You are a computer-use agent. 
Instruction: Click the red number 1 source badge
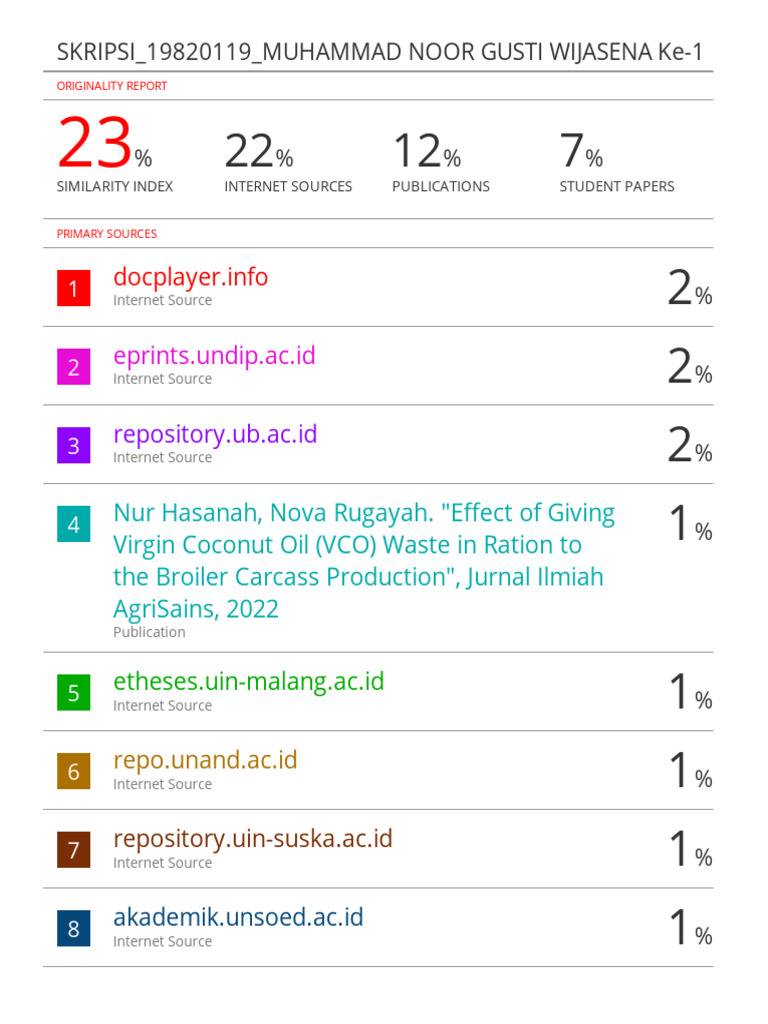coord(73,290)
